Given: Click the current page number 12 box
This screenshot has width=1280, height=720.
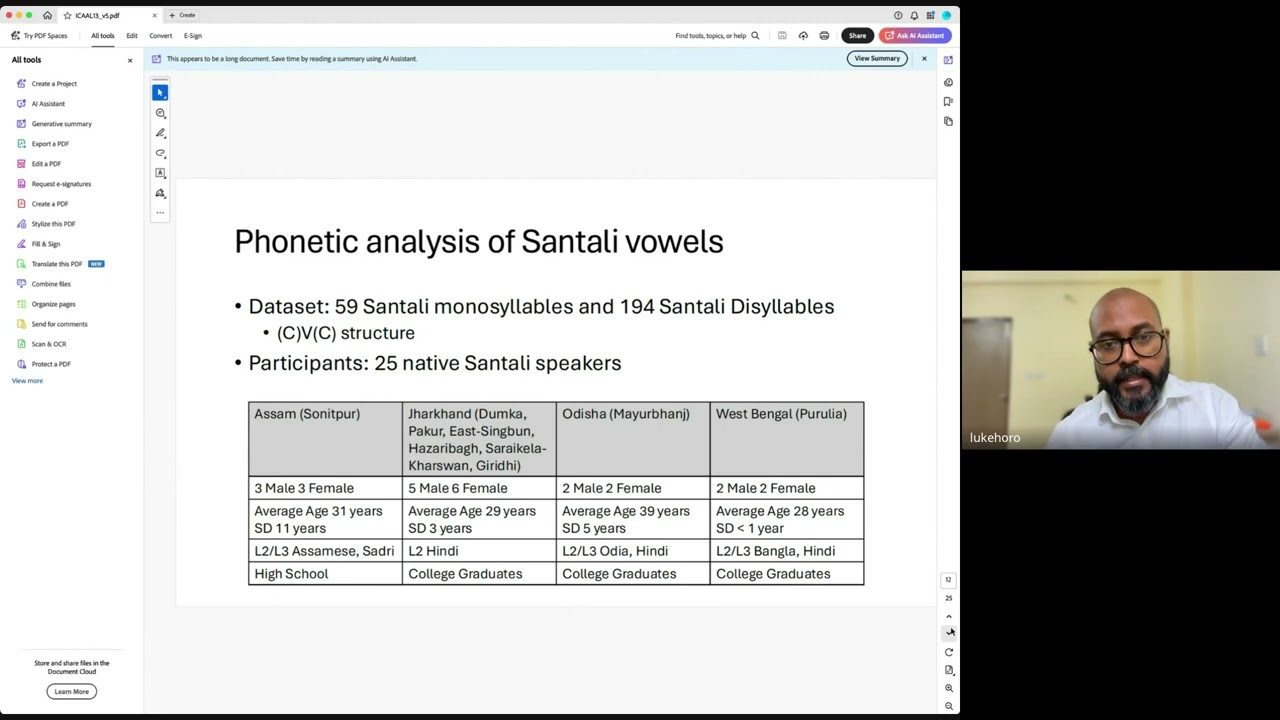Looking at the screenshot, I should (948, 580).
